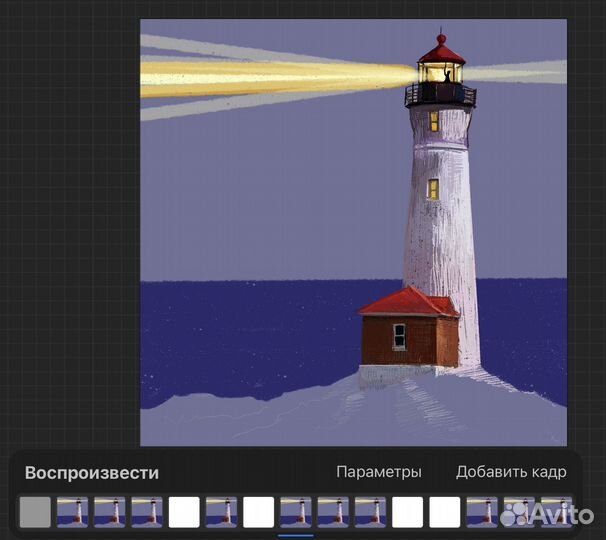
Task: Select the gray first frame in the timeline
Action: point(35,512)
